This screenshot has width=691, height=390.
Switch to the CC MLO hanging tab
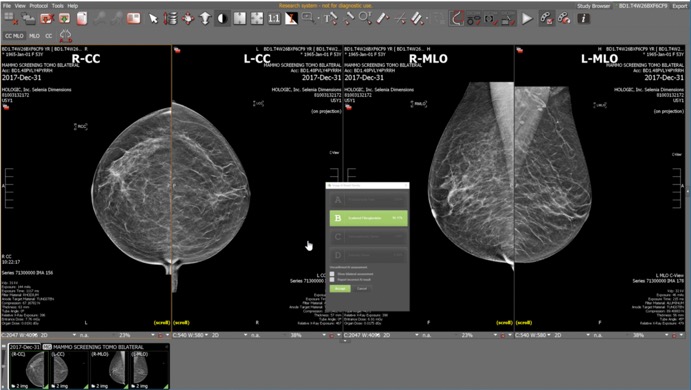14,36
